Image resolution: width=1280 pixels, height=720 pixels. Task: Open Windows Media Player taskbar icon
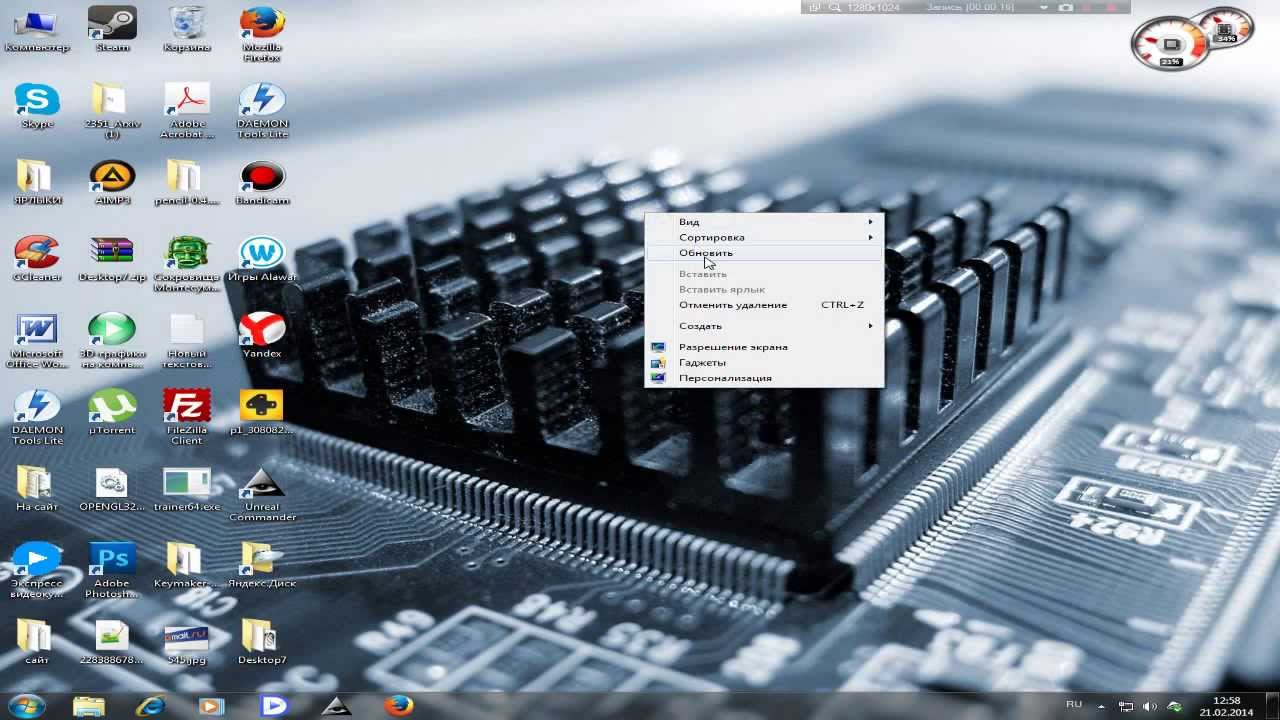(212, 705)
